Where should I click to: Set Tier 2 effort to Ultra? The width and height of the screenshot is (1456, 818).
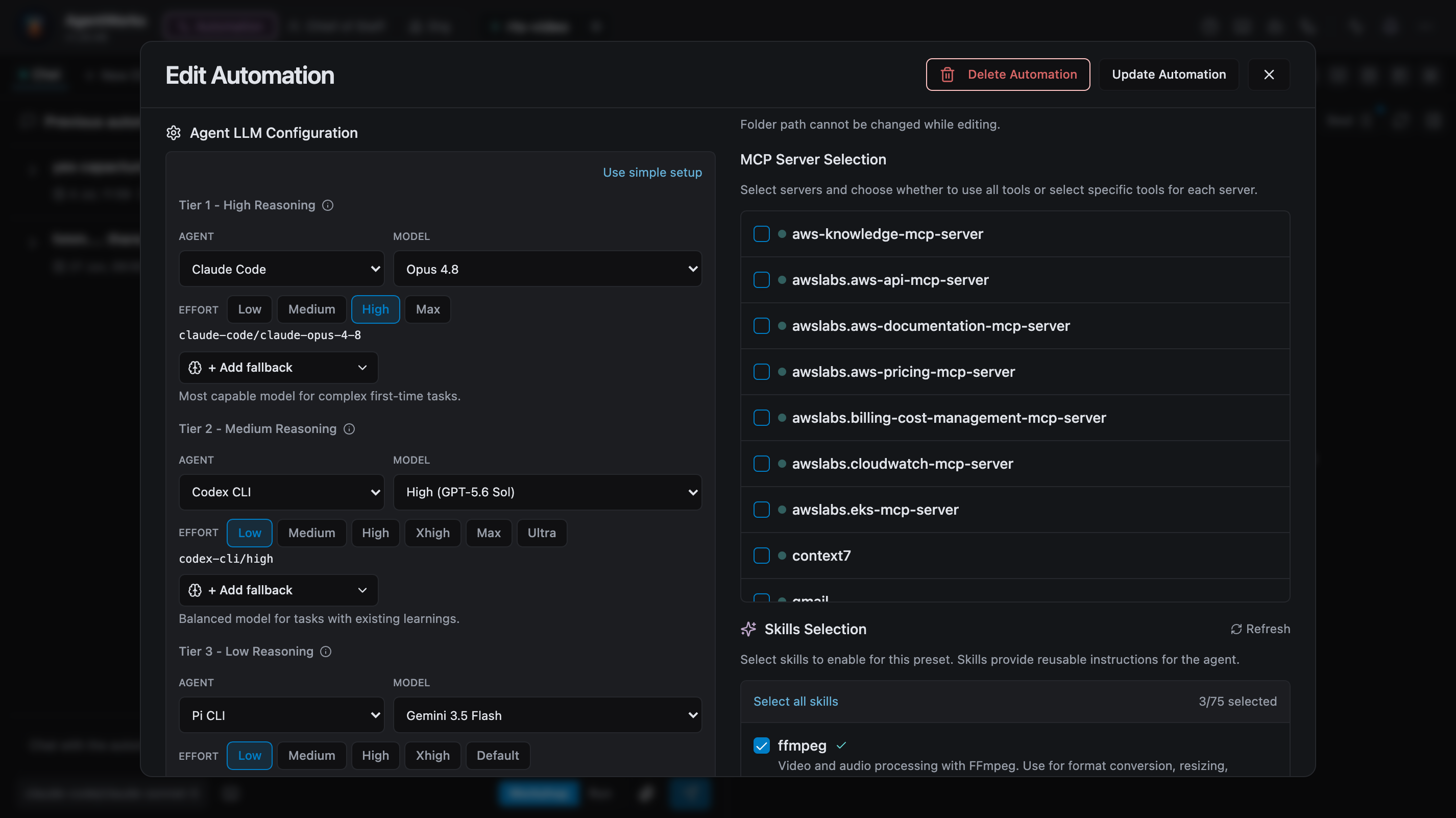[542, 533]
